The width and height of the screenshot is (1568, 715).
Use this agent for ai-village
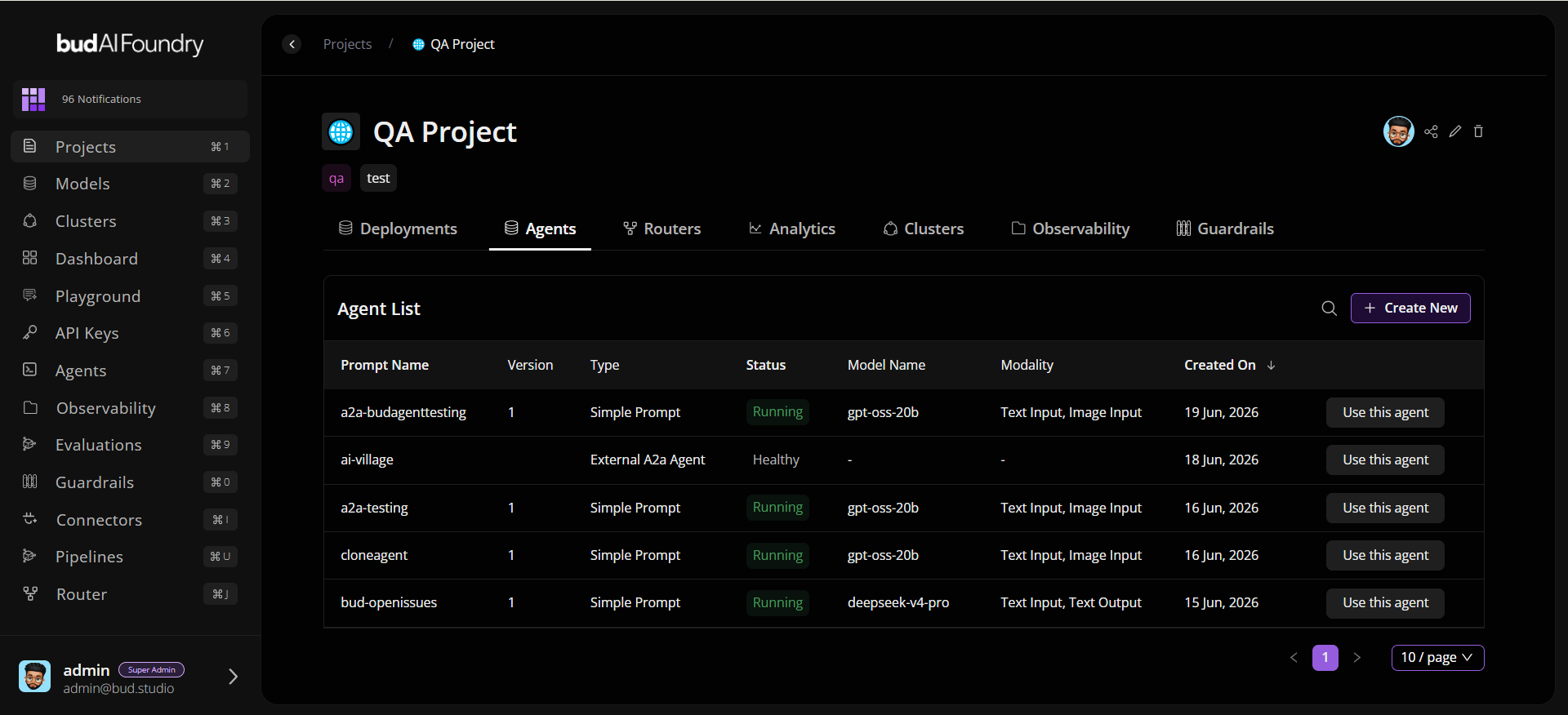(1385, 460)
